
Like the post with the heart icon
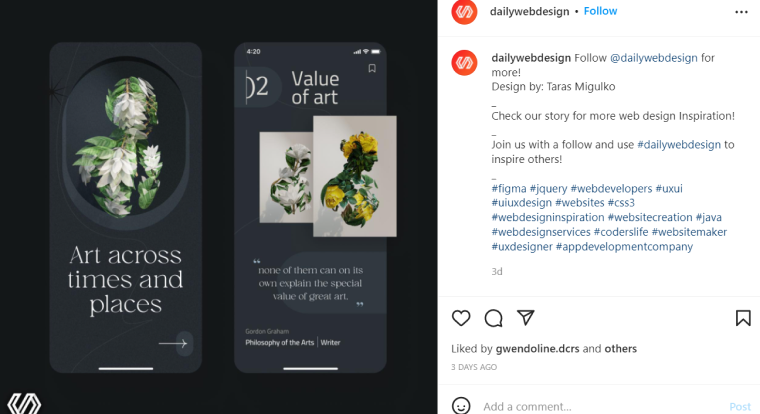click(461, 318)
